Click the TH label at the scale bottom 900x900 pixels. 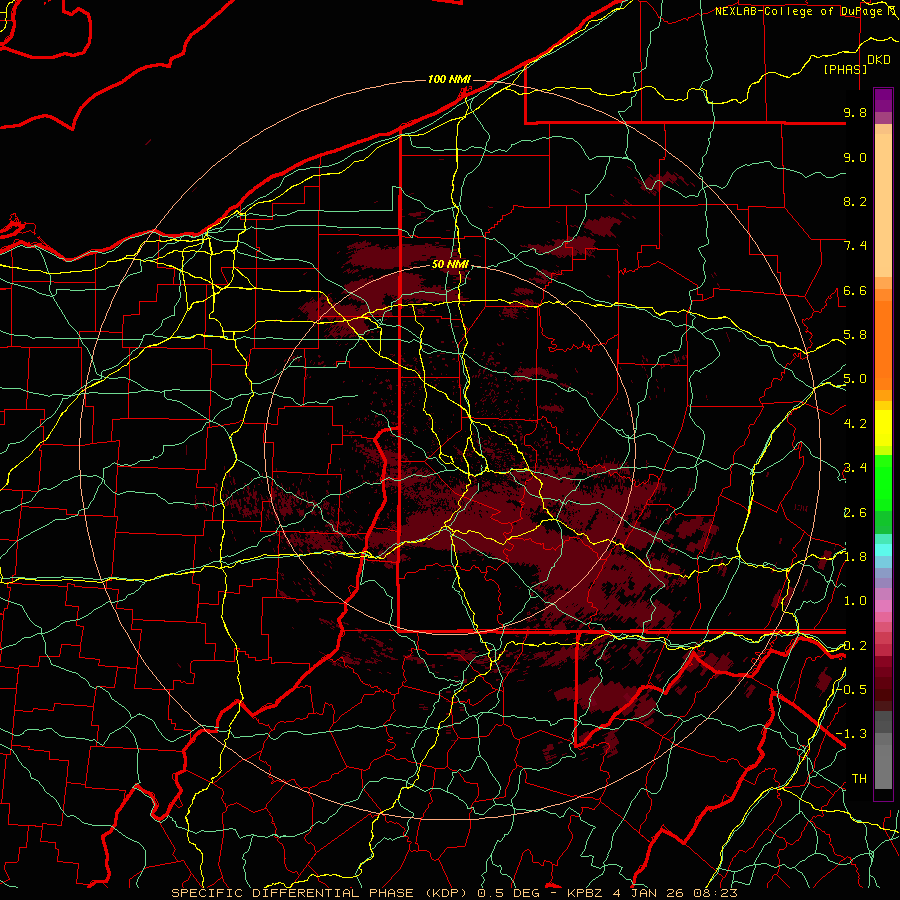[x=859, y=779]
